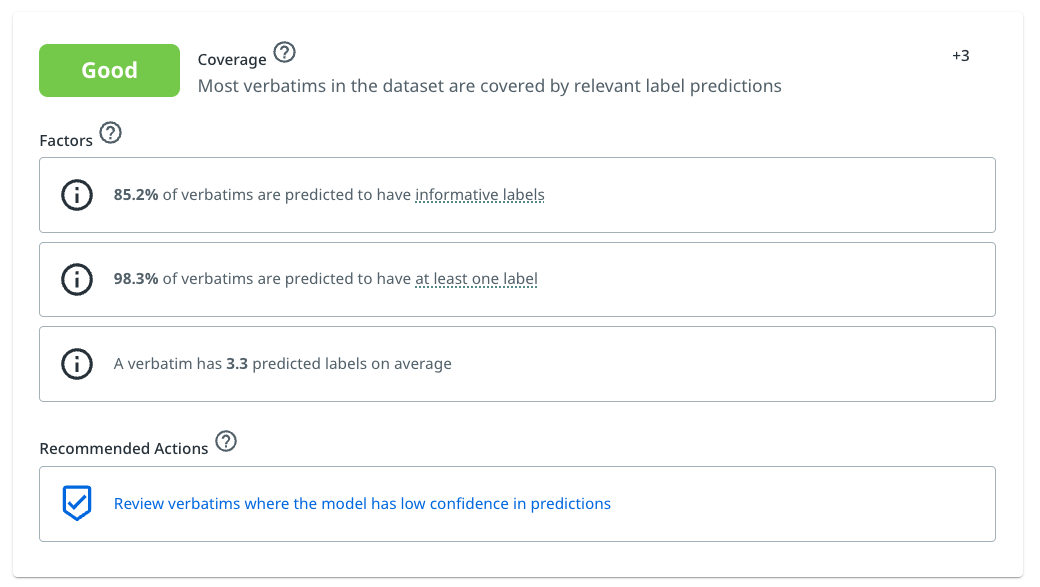Click the phrase 'predicted labels on average'

pos(352,364)
